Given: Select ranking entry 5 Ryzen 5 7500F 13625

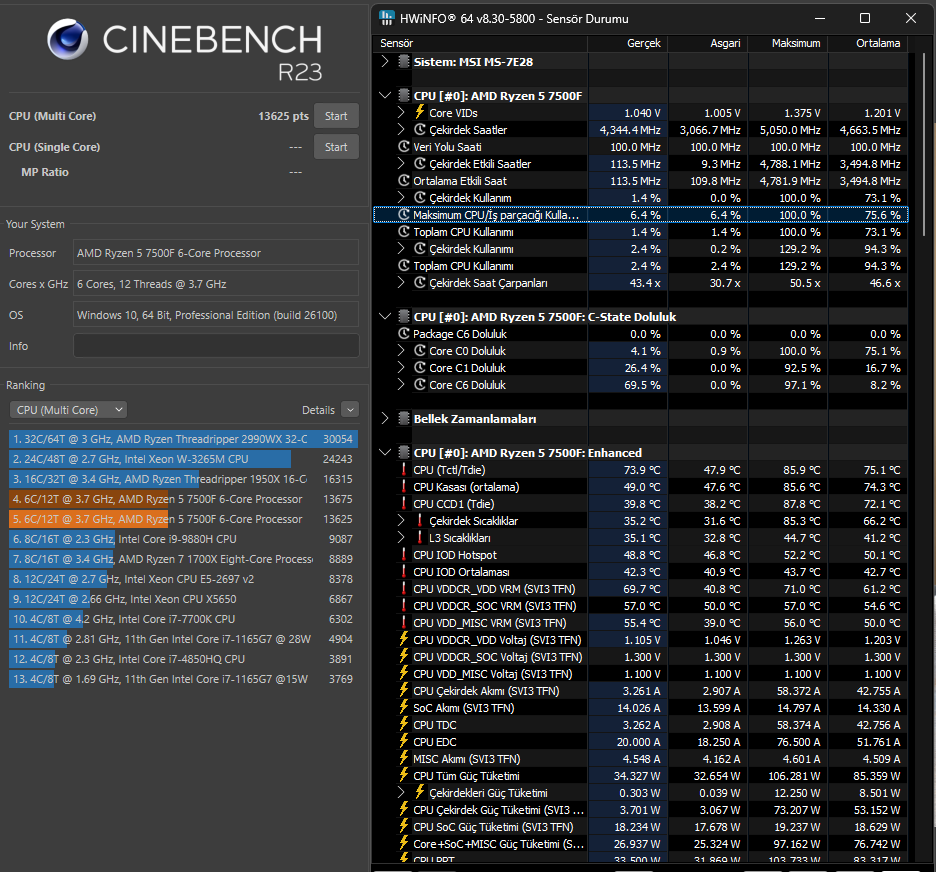Looking at the screenshot, I should tap(183, 519).
